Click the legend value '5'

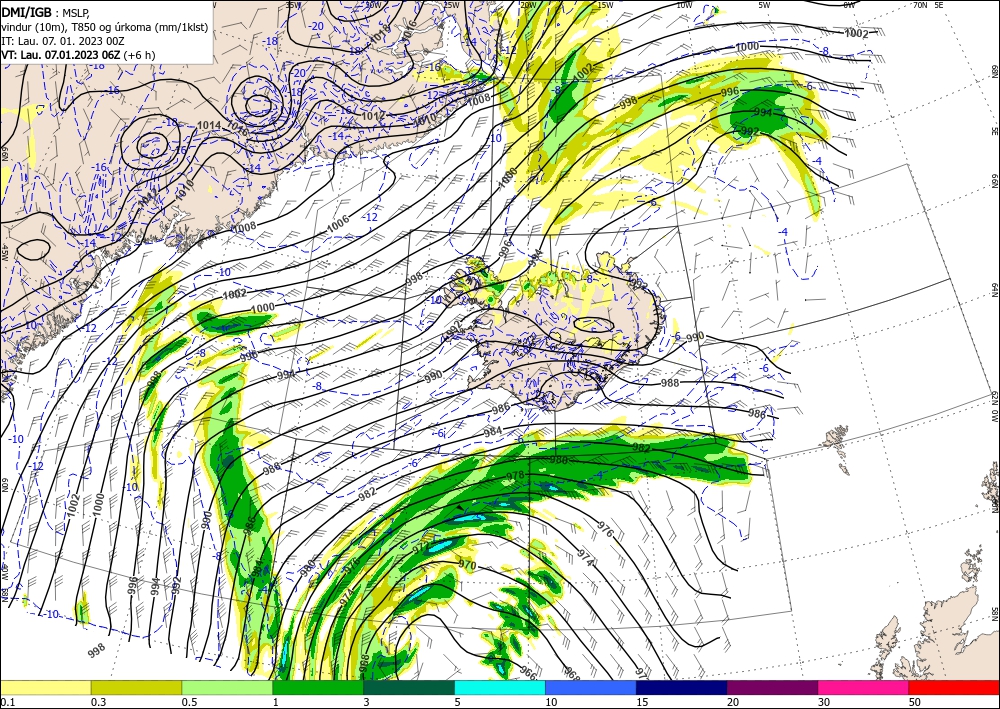[x=458, y=702]
